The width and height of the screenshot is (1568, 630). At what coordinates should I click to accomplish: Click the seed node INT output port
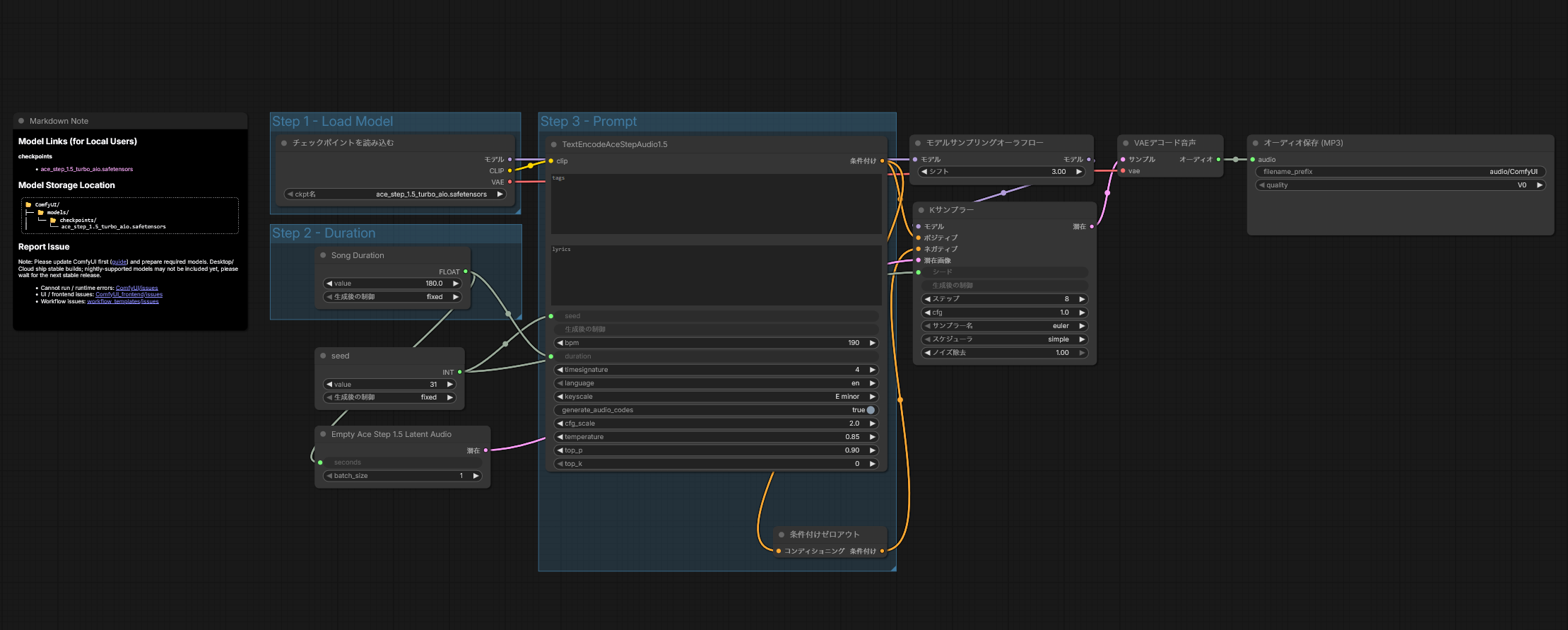[x=460, y=372]
